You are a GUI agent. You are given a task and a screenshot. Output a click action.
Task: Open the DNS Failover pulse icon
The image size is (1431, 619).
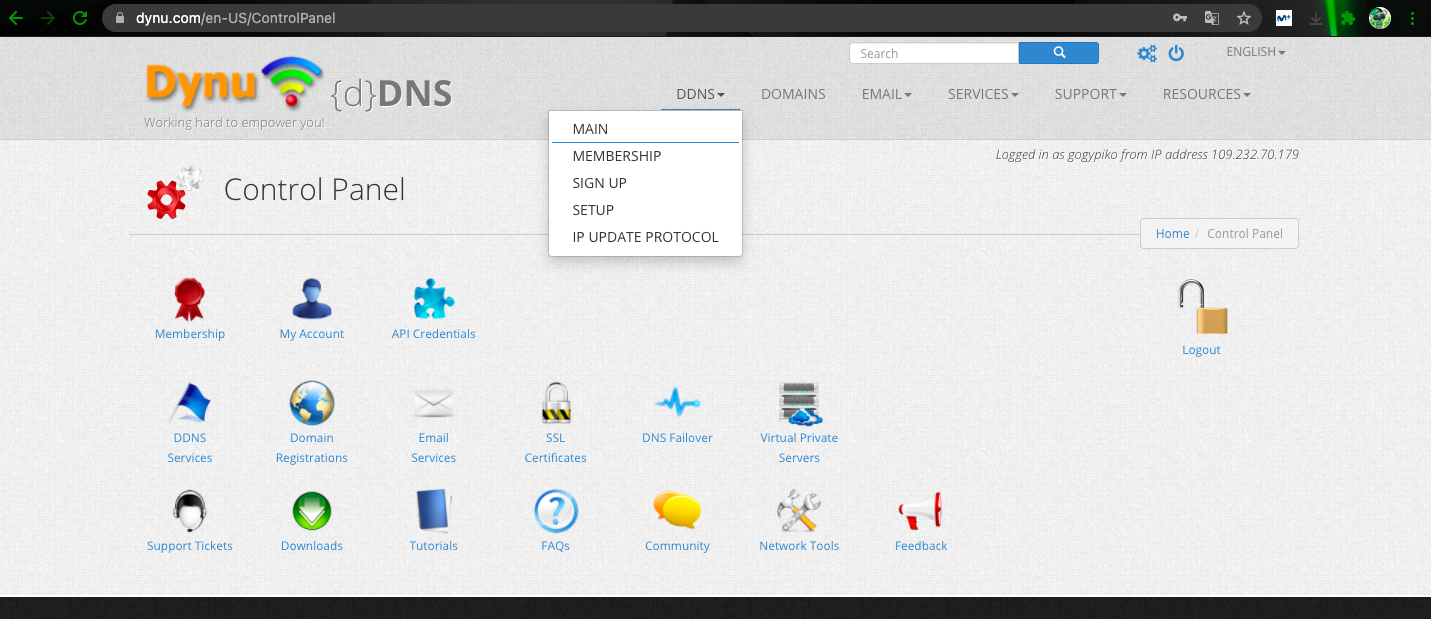(x=677, y=403)
